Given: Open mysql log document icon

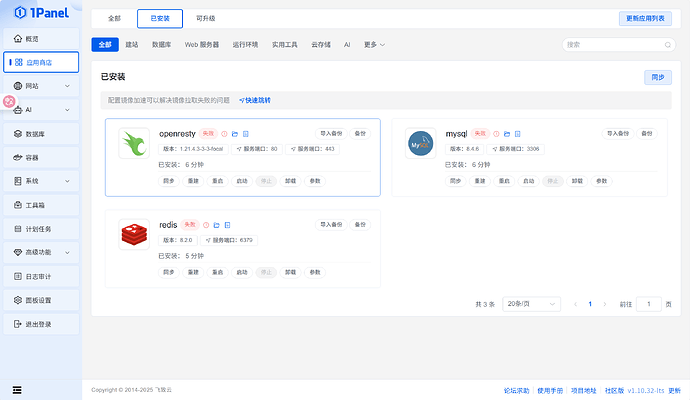Looking at the screenshot, I should pos(518,134).
